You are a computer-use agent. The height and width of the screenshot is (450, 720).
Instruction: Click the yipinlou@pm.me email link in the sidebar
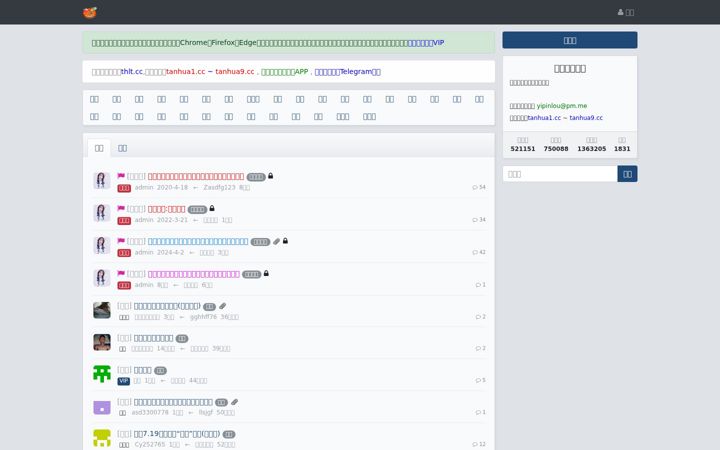[x=562, y=106]
